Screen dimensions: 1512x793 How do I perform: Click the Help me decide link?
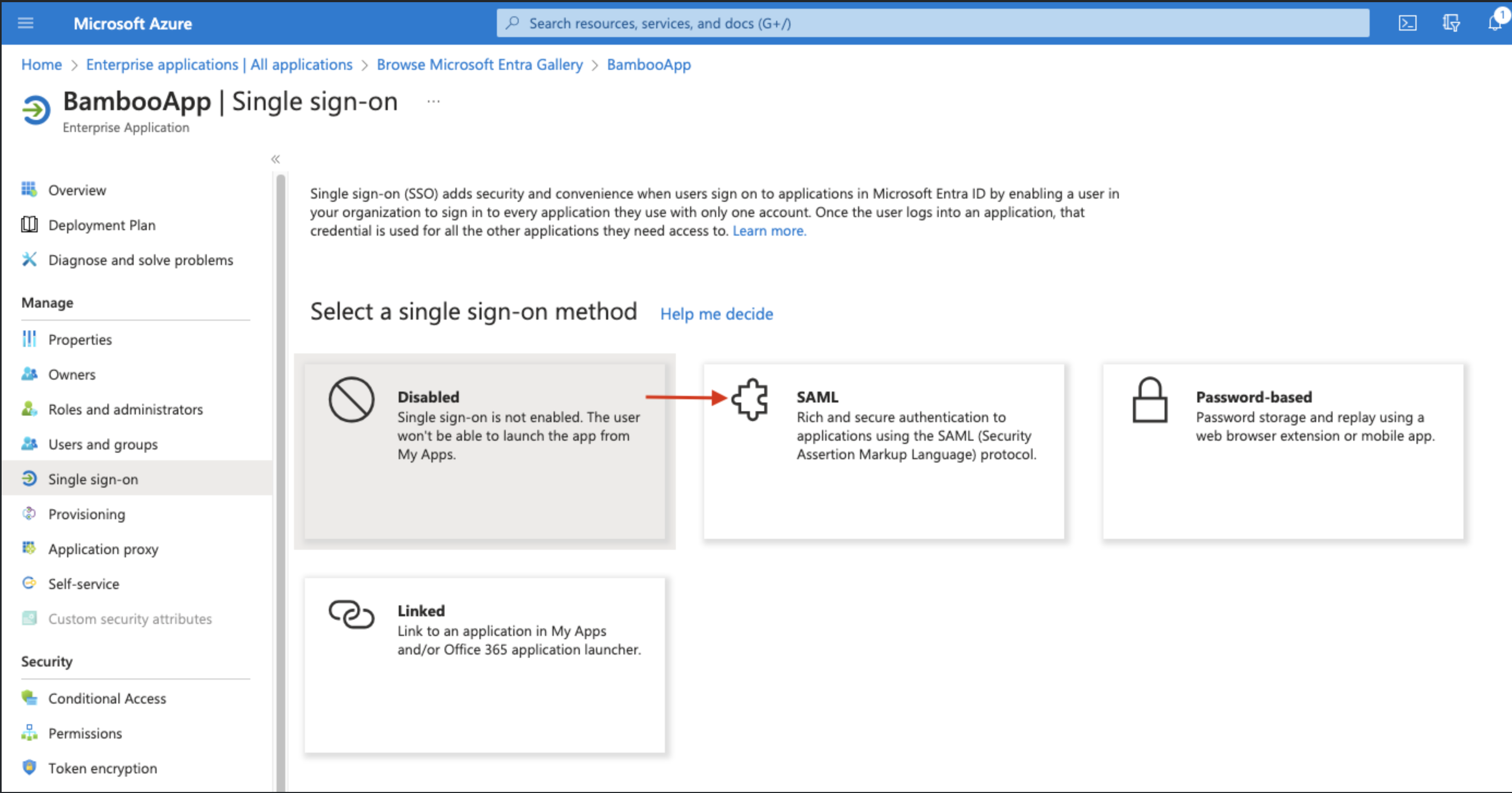(x=716, y=314)
